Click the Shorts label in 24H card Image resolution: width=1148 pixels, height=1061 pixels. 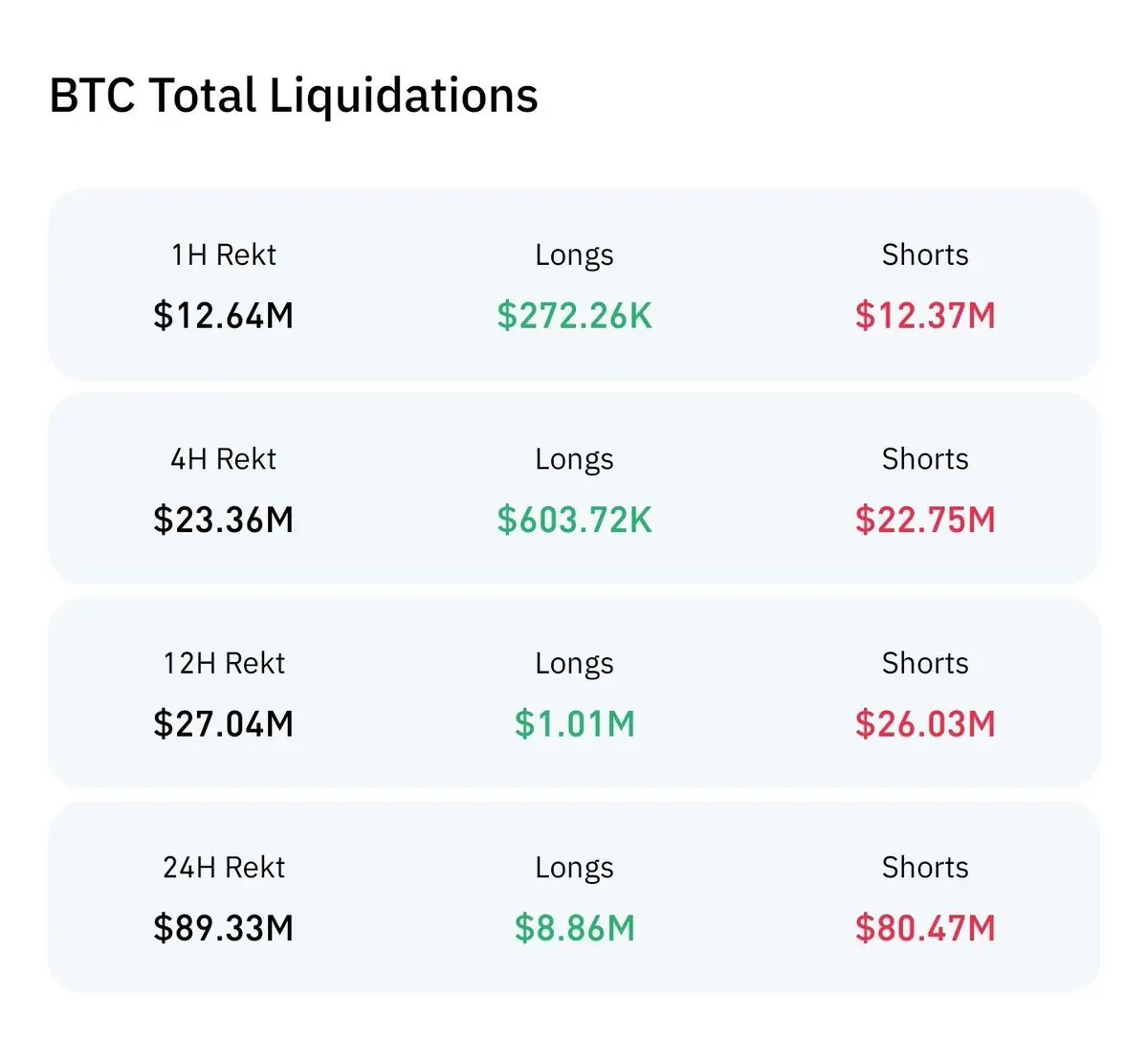[x=925, y=867]
